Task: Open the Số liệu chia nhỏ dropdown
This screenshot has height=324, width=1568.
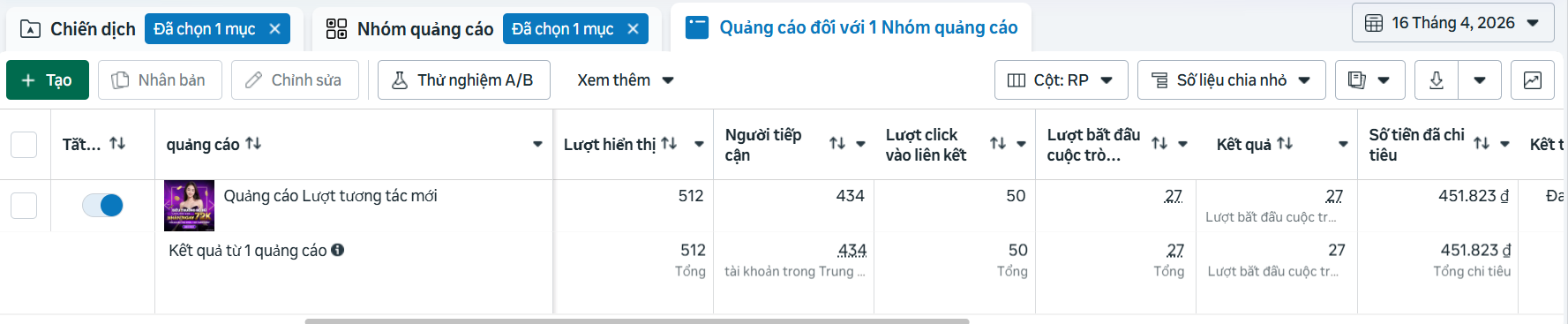Action: point(1231,80)
